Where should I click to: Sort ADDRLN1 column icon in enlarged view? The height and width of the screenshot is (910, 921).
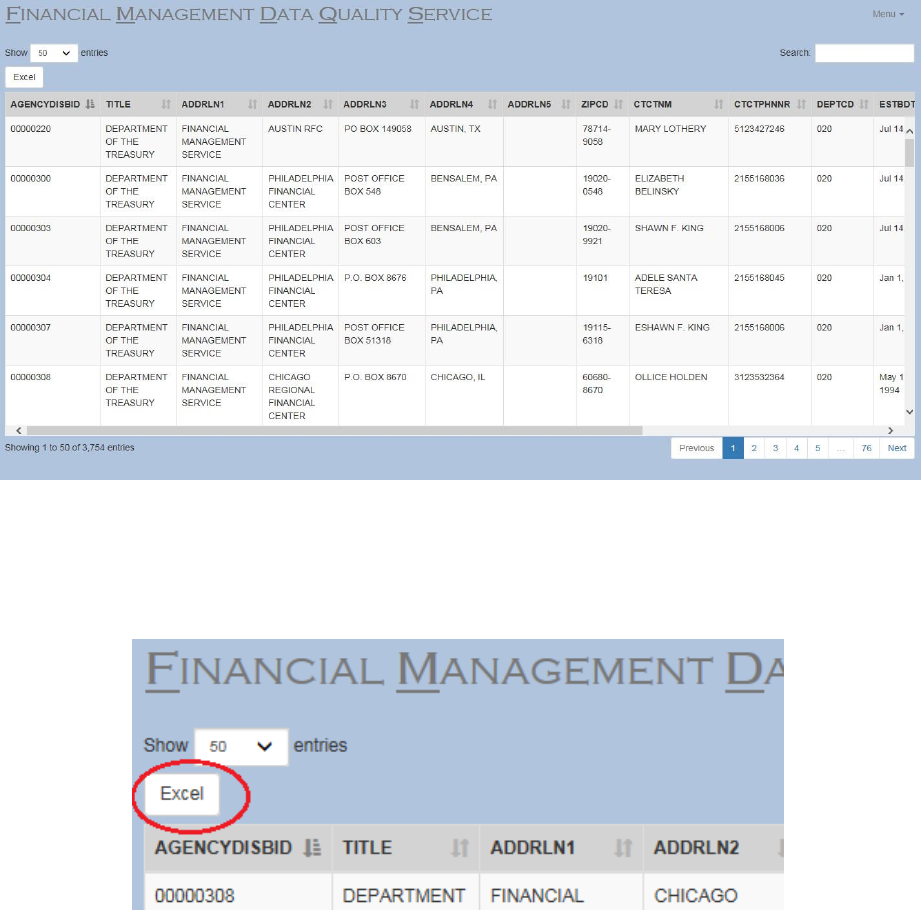[x=623, y=848]
